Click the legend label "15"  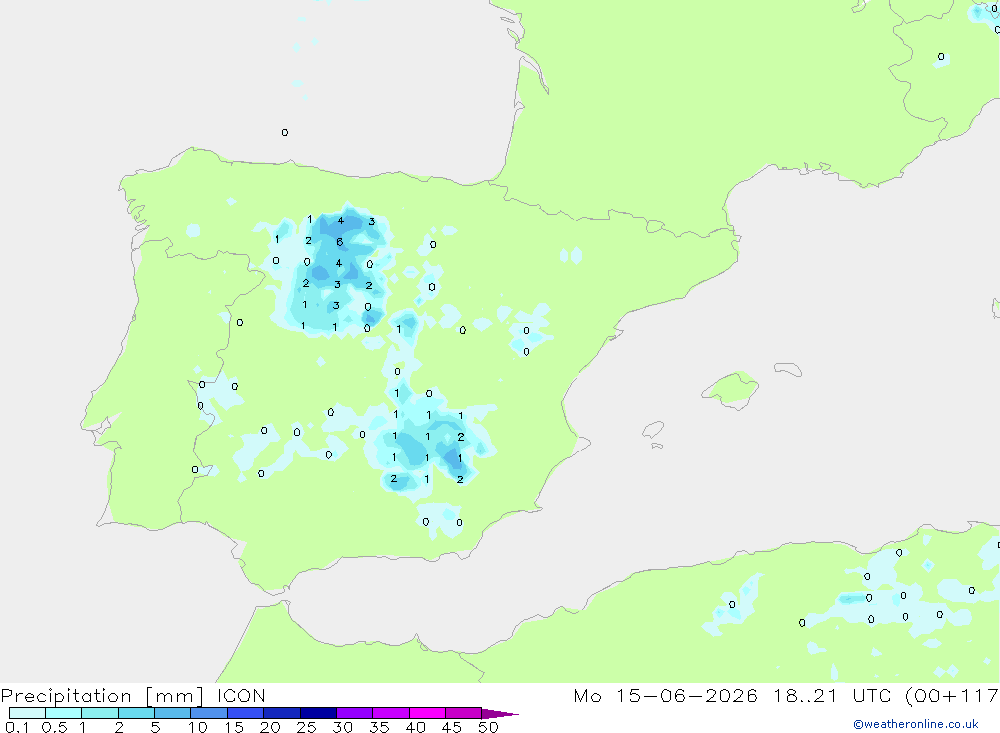click(x=234, y=727)
